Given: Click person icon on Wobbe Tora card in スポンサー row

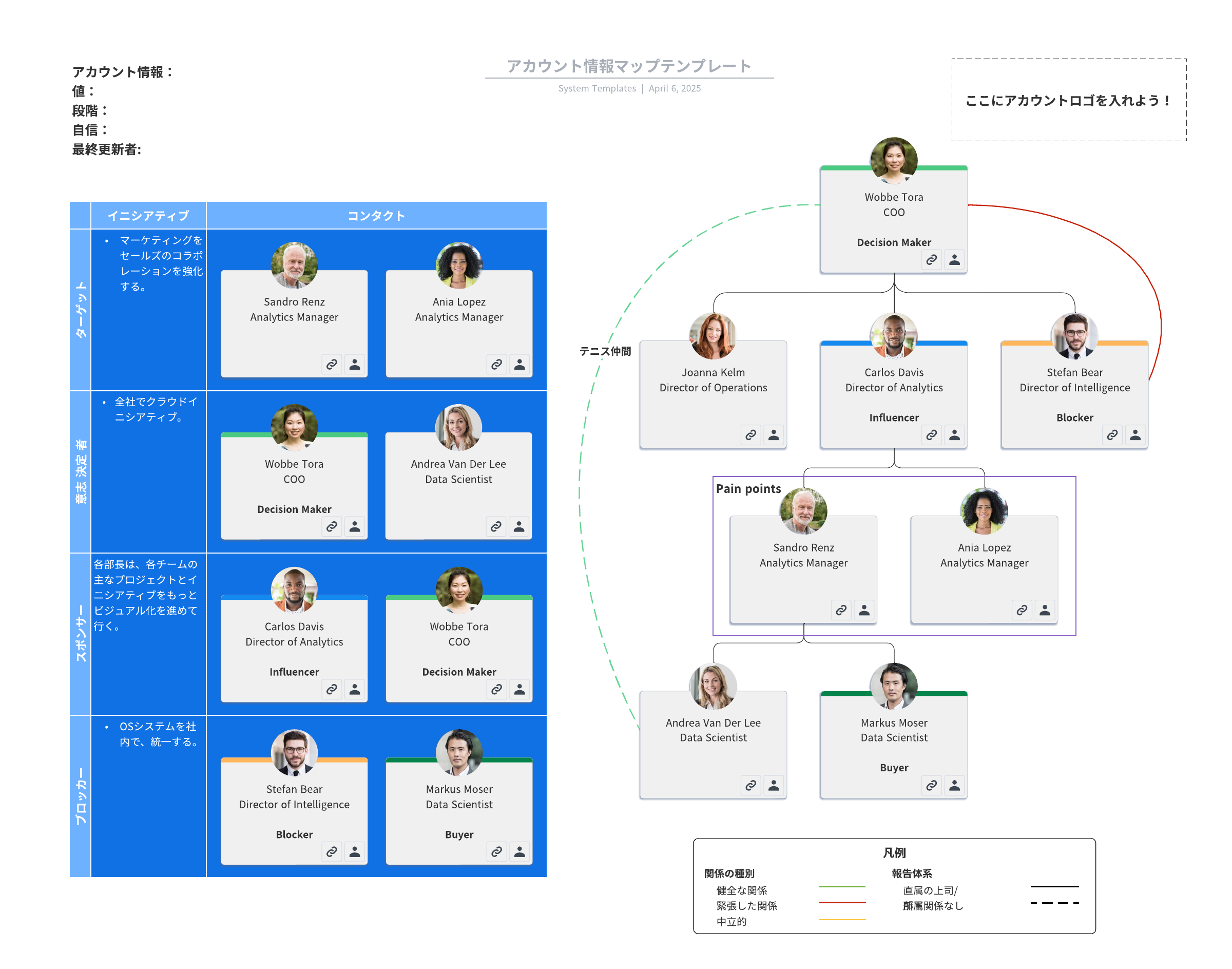Looking at the screenshot, I should coord(519,689).
